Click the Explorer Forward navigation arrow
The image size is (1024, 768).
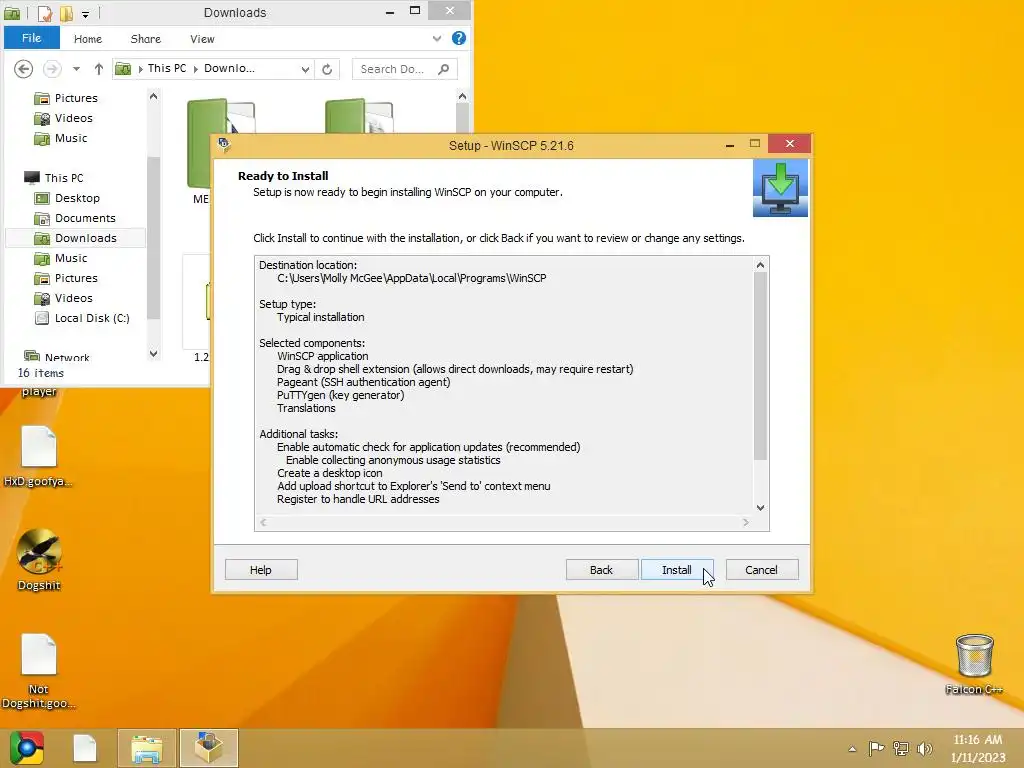pyautogui.click(x=52, y=69)
